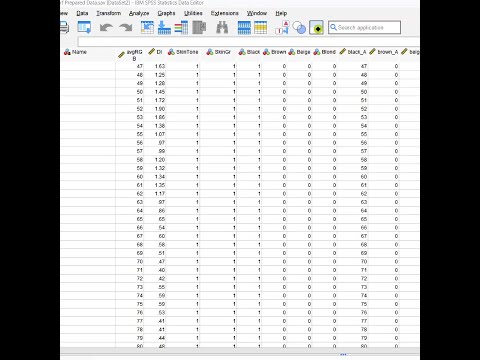Click the Go to variable icon

[x=164, y=27]
